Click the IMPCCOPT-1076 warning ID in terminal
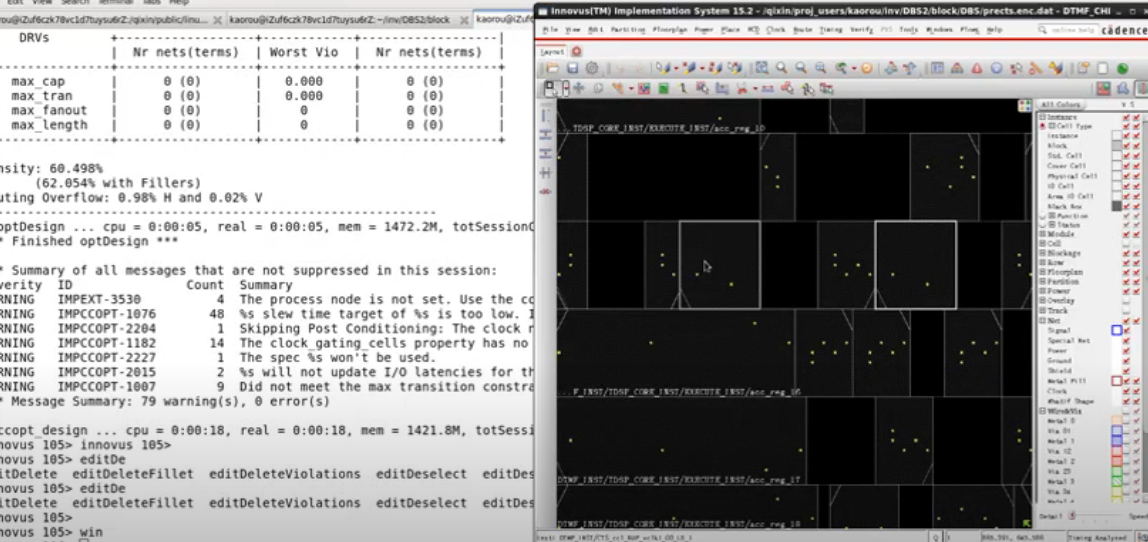 [107, 313]
